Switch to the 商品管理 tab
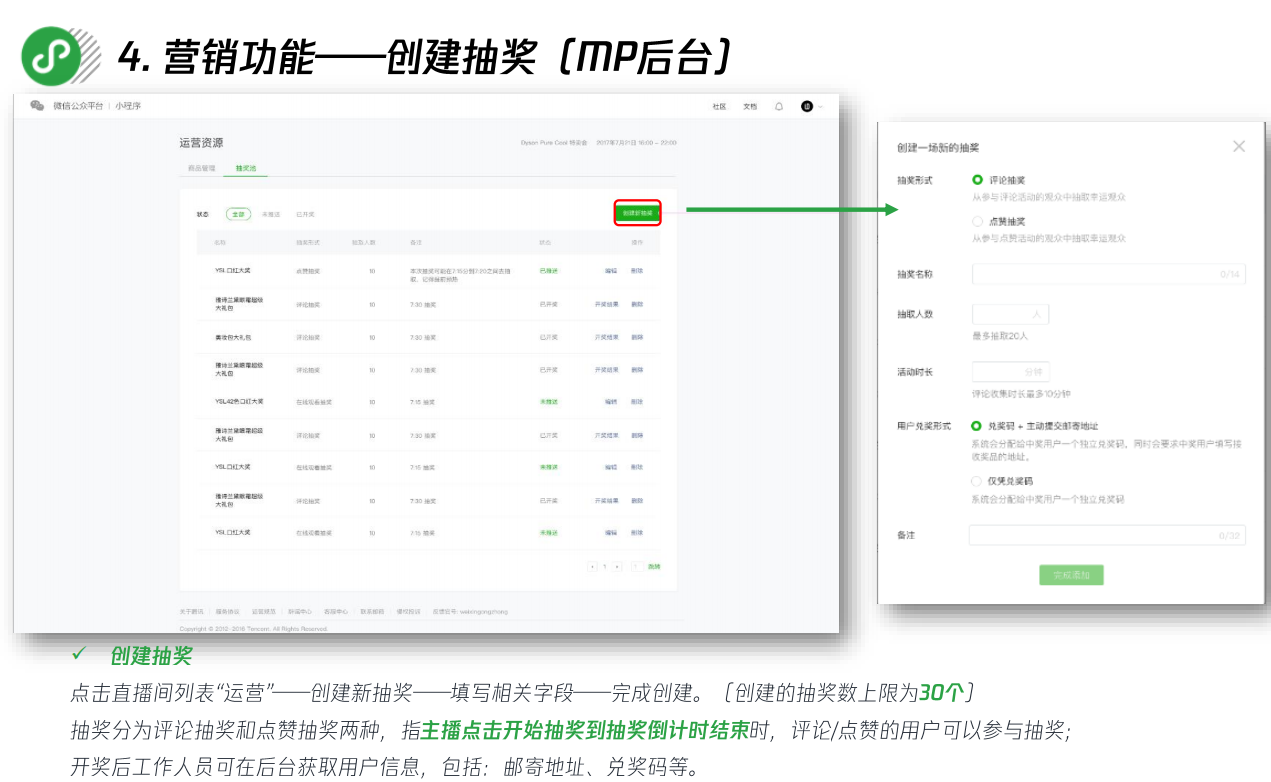Screen dimensions: 1271x782 click(x=201, y=168)
